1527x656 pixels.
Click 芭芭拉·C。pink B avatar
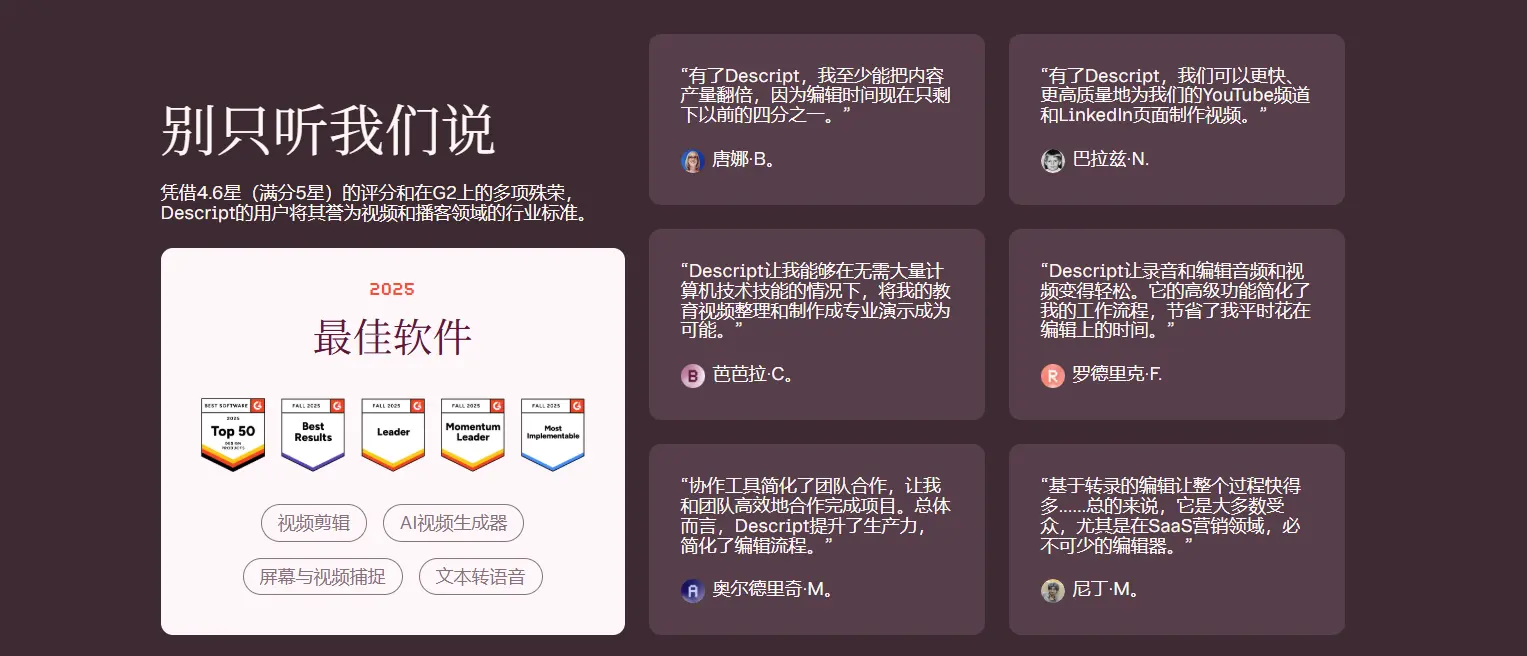(693, 376)
